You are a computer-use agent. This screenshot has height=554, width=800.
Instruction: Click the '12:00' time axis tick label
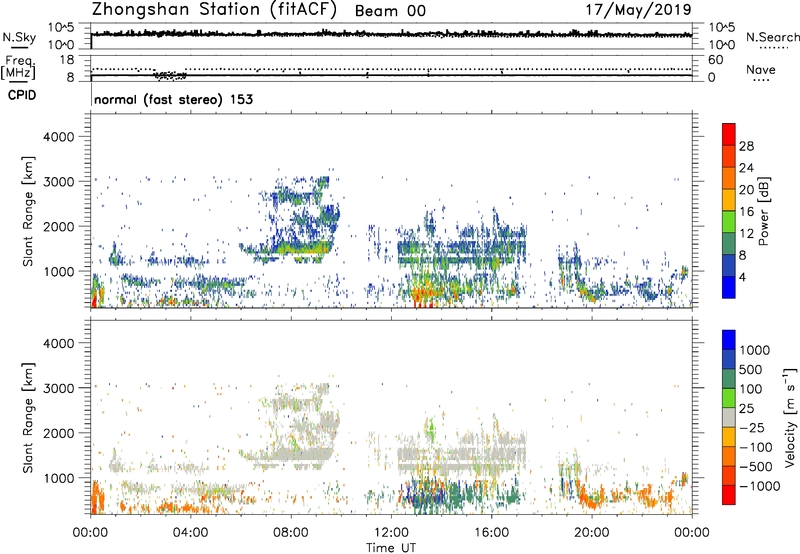(391, 533)
